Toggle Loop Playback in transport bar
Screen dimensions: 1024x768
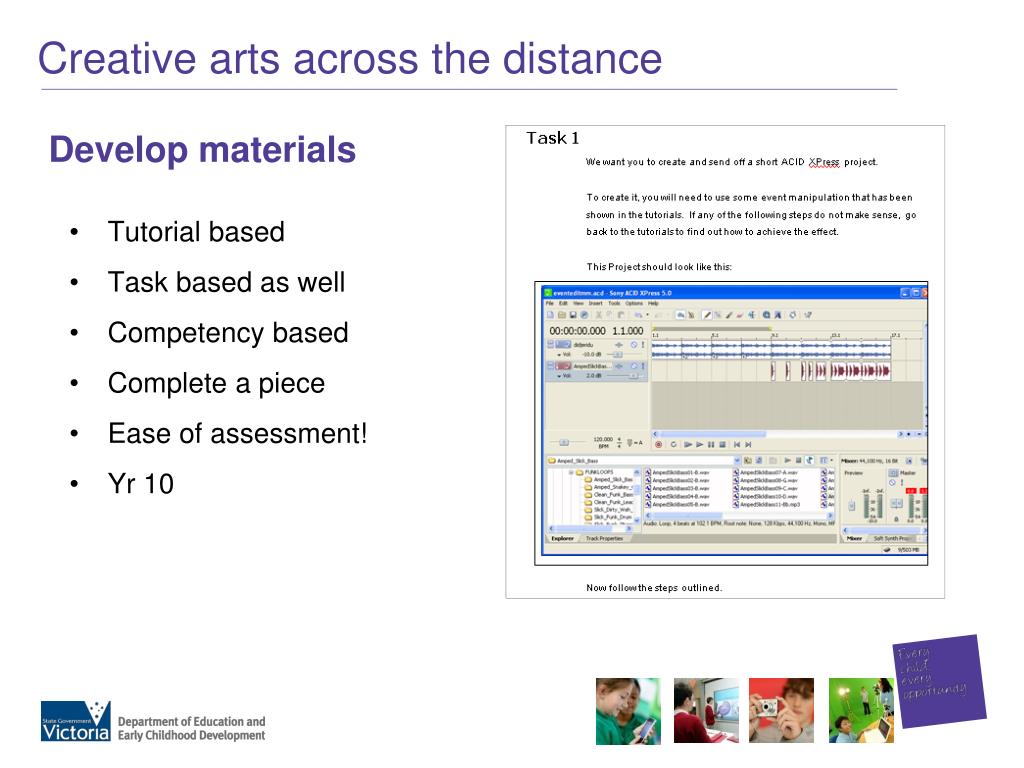(673, 445)
